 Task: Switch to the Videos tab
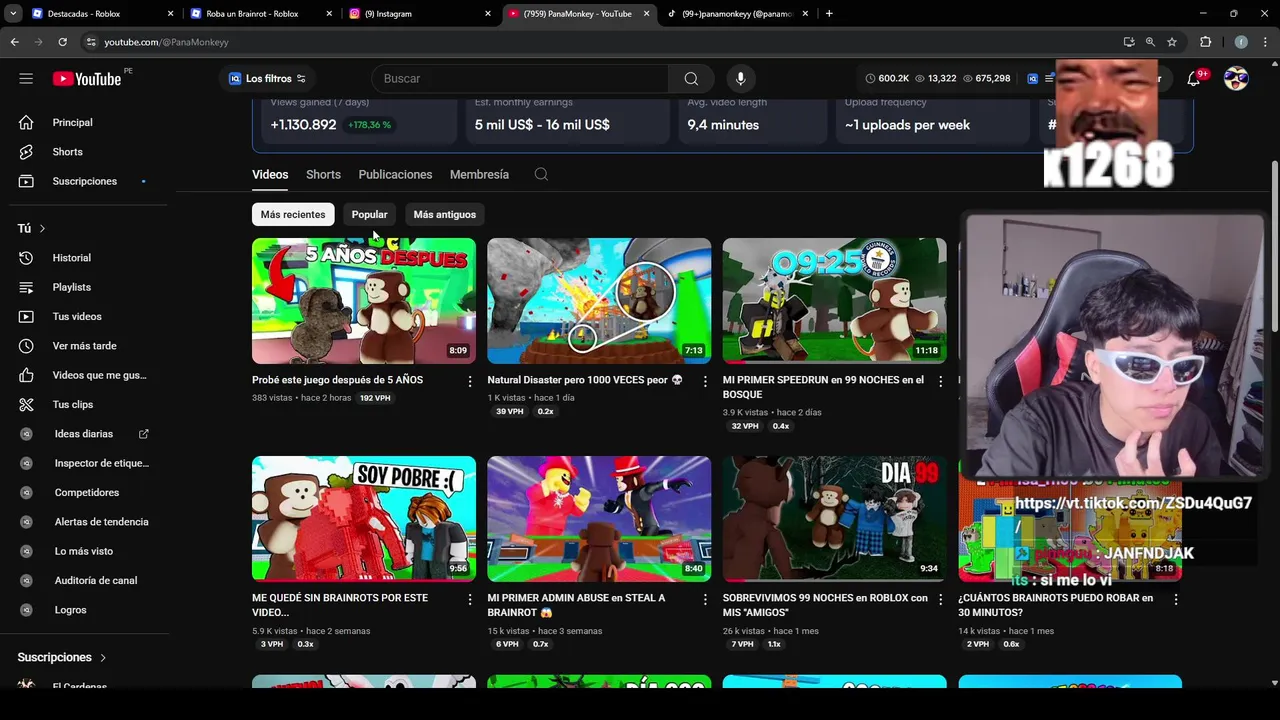click(270, 174)
